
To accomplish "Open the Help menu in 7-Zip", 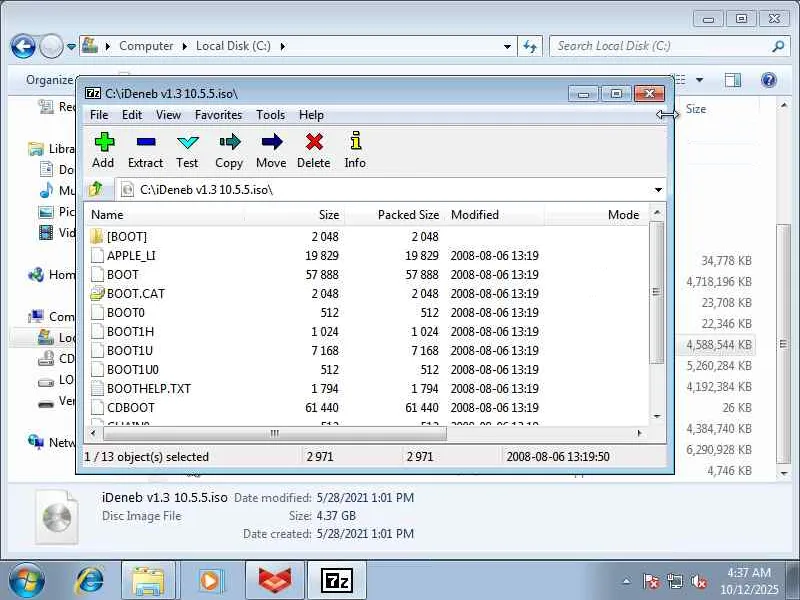I will [x=311, y=115].
